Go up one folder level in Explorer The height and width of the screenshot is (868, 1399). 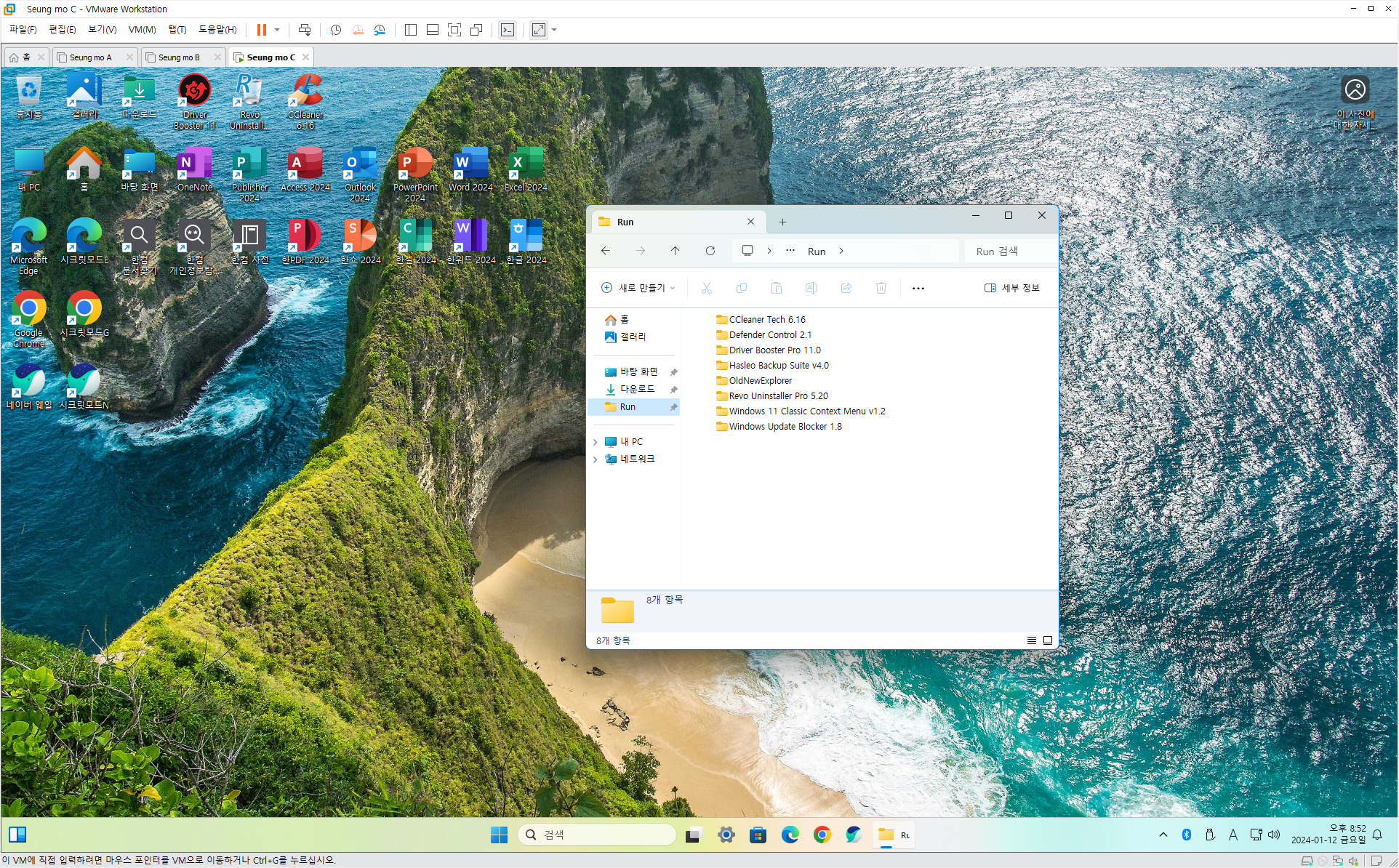pyautogui.click(x=675, y=251)
